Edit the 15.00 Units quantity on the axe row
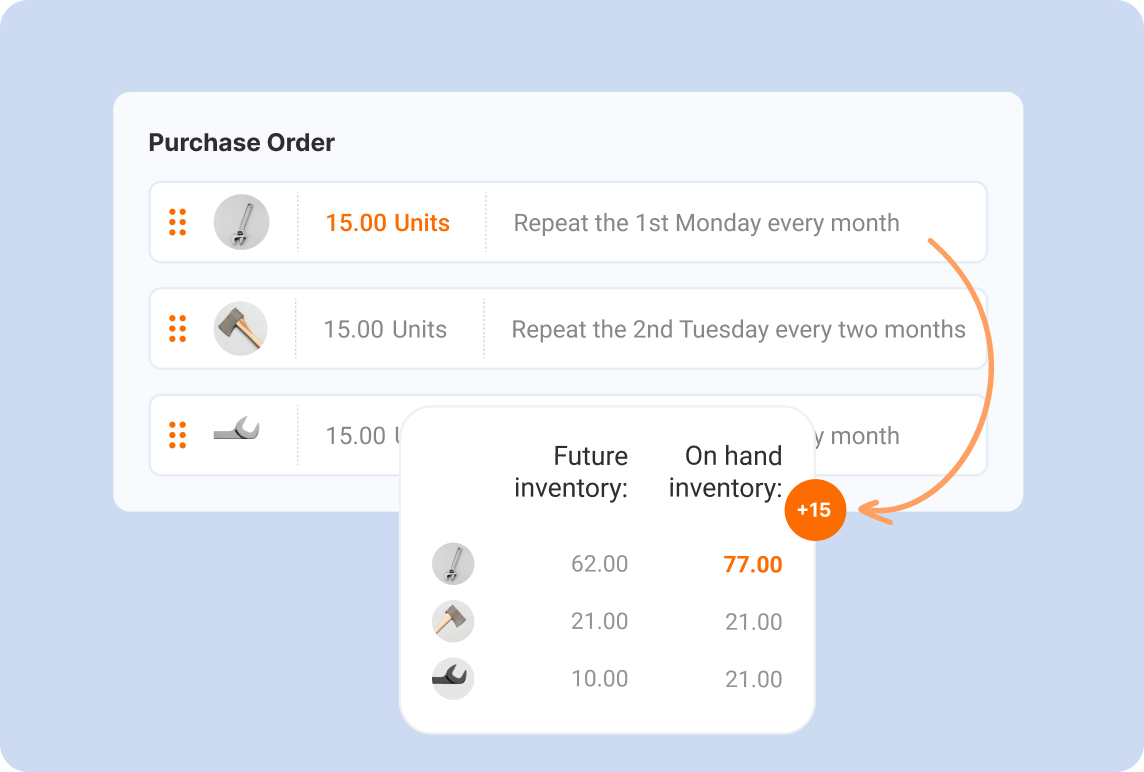This screenshot has width=1144, height=772. (385, 329)
